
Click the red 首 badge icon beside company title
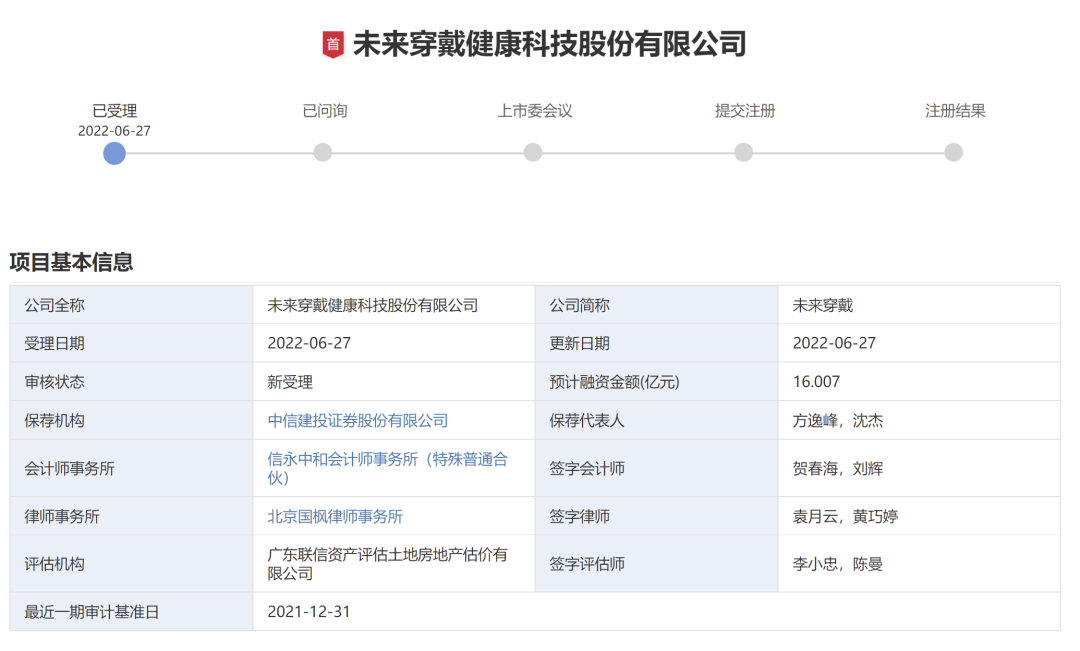(333, 45)
